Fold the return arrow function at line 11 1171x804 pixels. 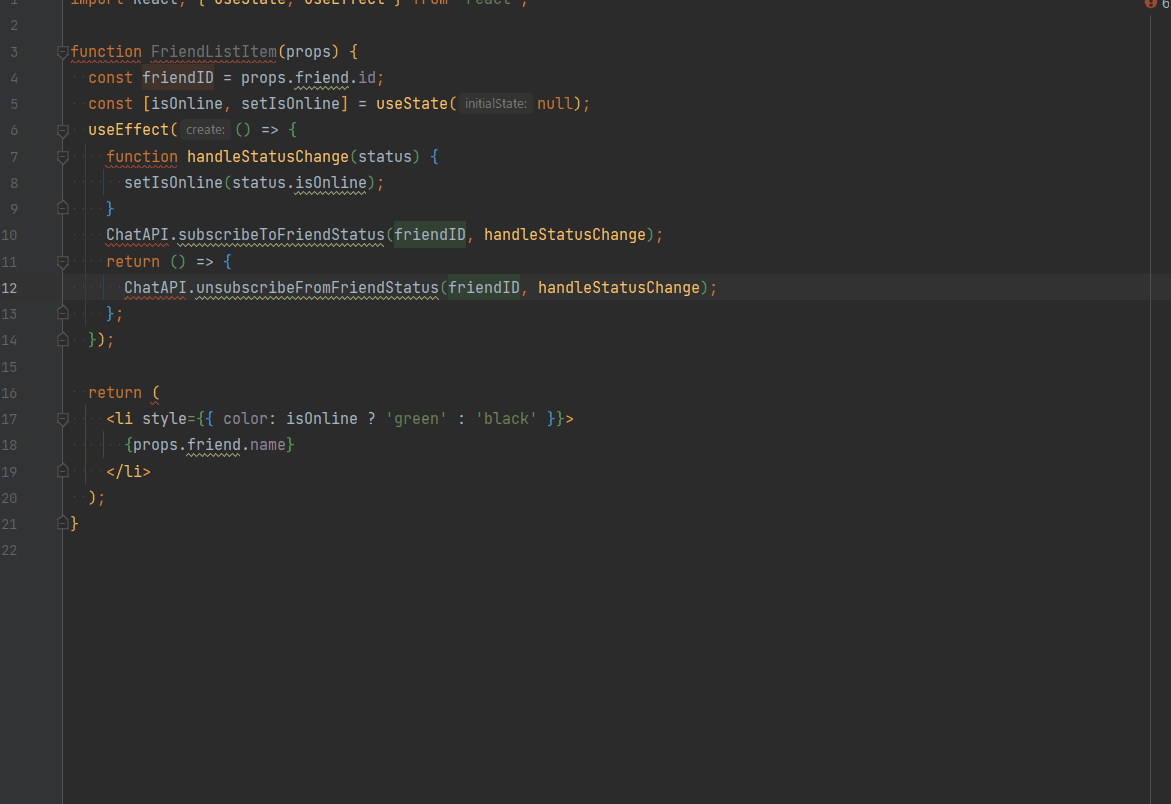pos(63,262)
